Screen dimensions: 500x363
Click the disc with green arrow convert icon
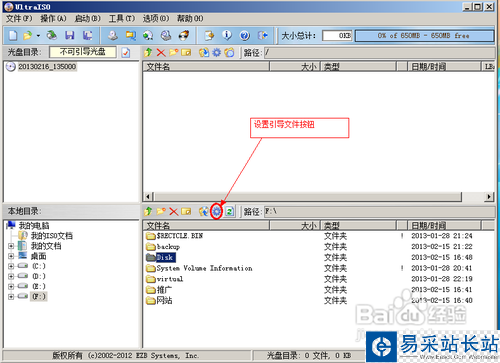[x=148, y=35]
